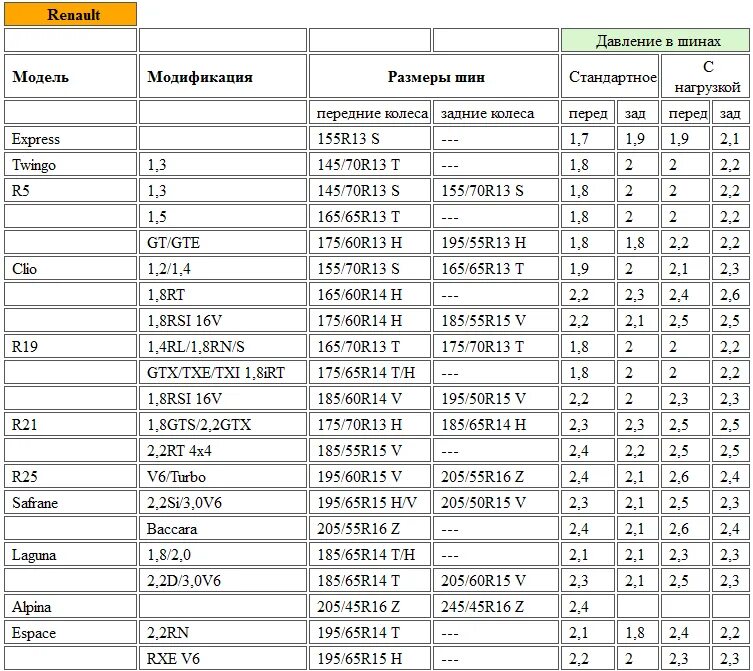Click the R21 model cell
The height and width of the screenshot is (671, 753).
pos(71,424)
